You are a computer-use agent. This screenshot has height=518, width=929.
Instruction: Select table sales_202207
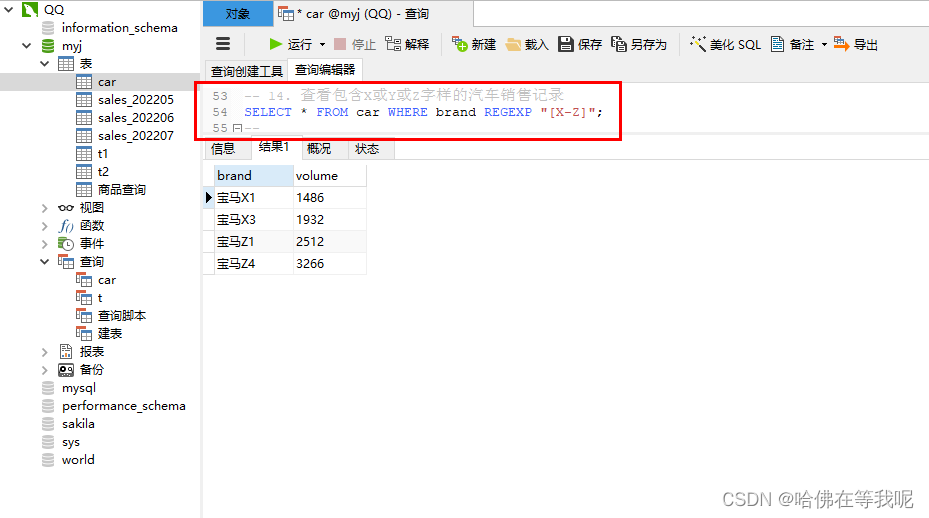click(136, 136)
